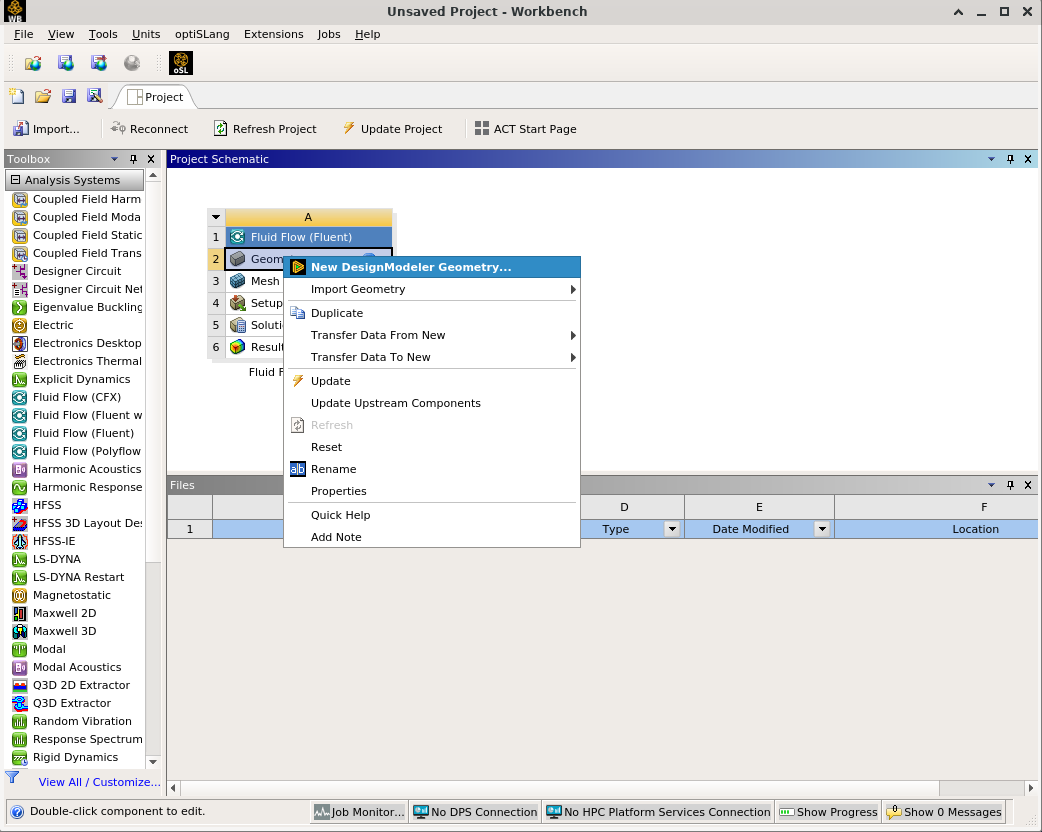Pin the Toolbox panel
The image size is (1042, 832).
pos(133,159)
